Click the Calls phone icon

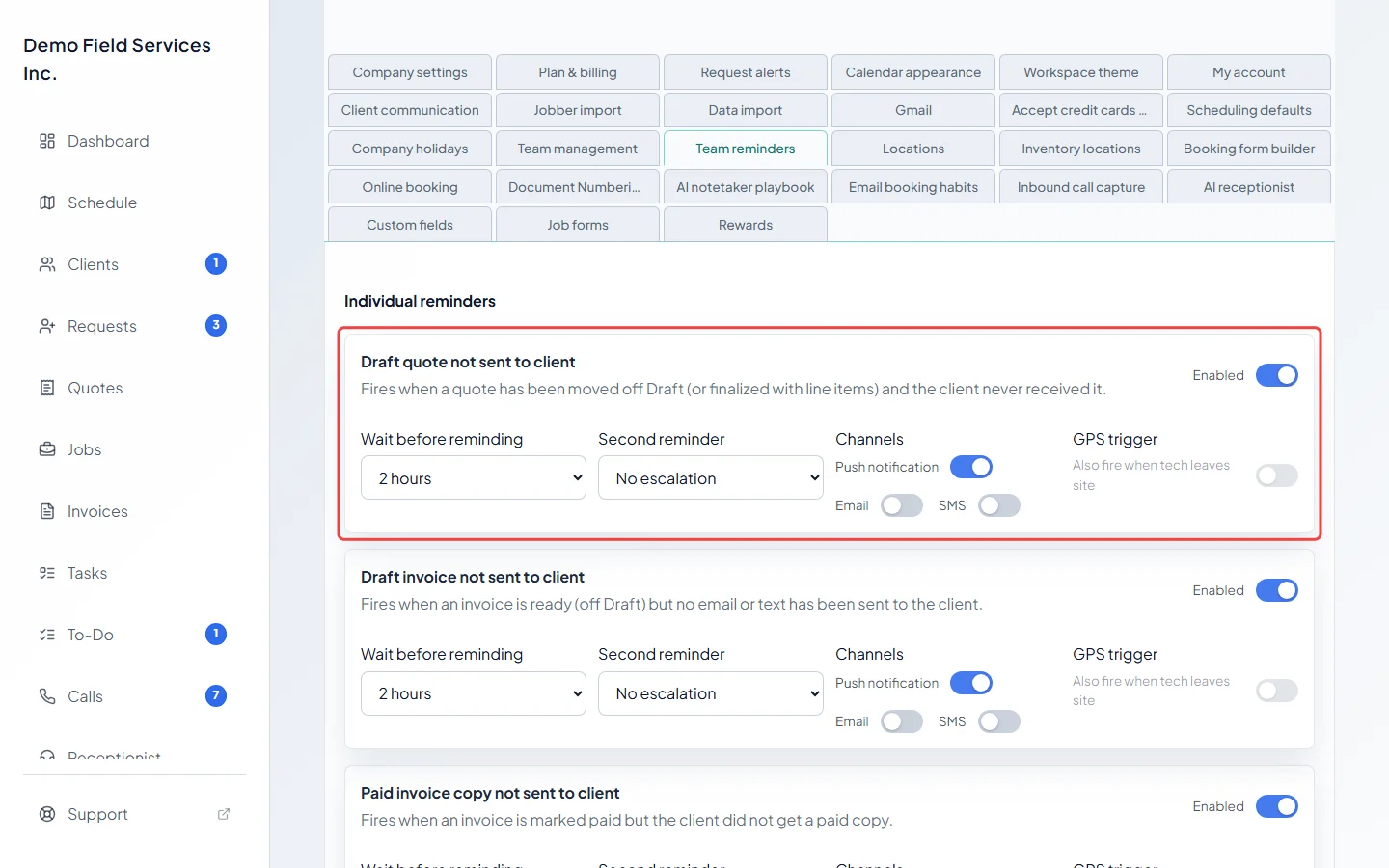click(47, 696)
